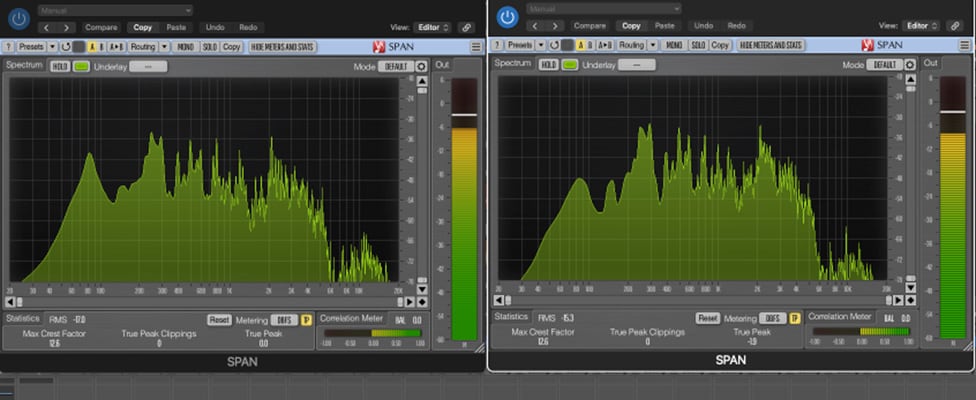Go to previous preset in right window
The image size is (976, 400).
coord(535,26)
